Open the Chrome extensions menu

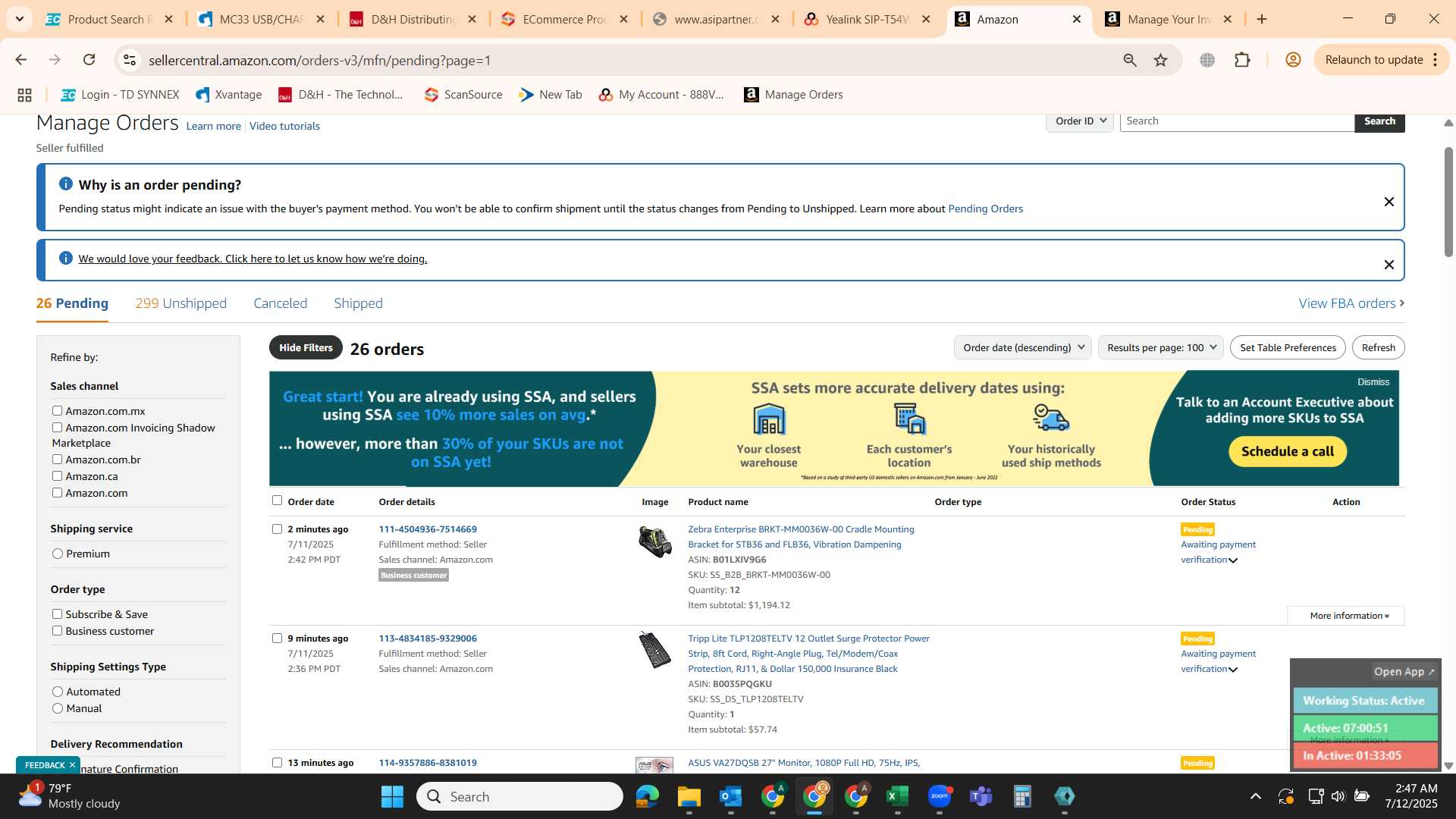click(x=1242, y=60)
